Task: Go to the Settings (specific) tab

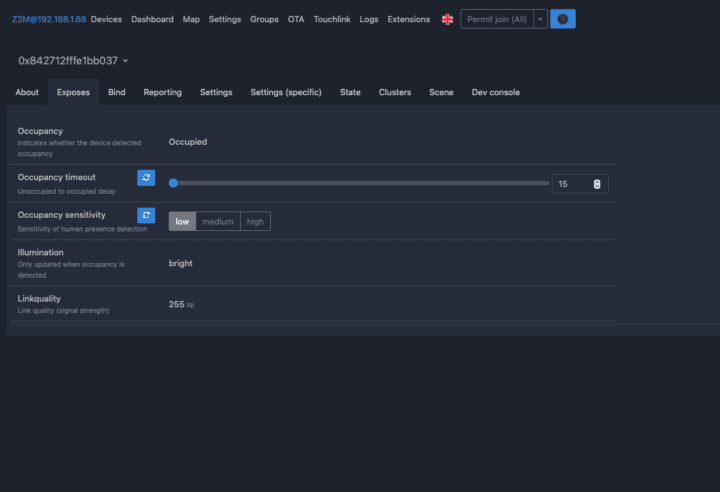Action: [286, 93]
